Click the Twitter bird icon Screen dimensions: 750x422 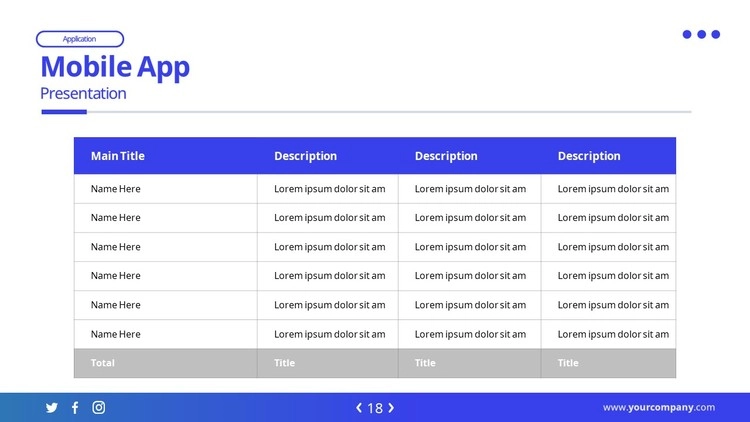tap(52, 407)
